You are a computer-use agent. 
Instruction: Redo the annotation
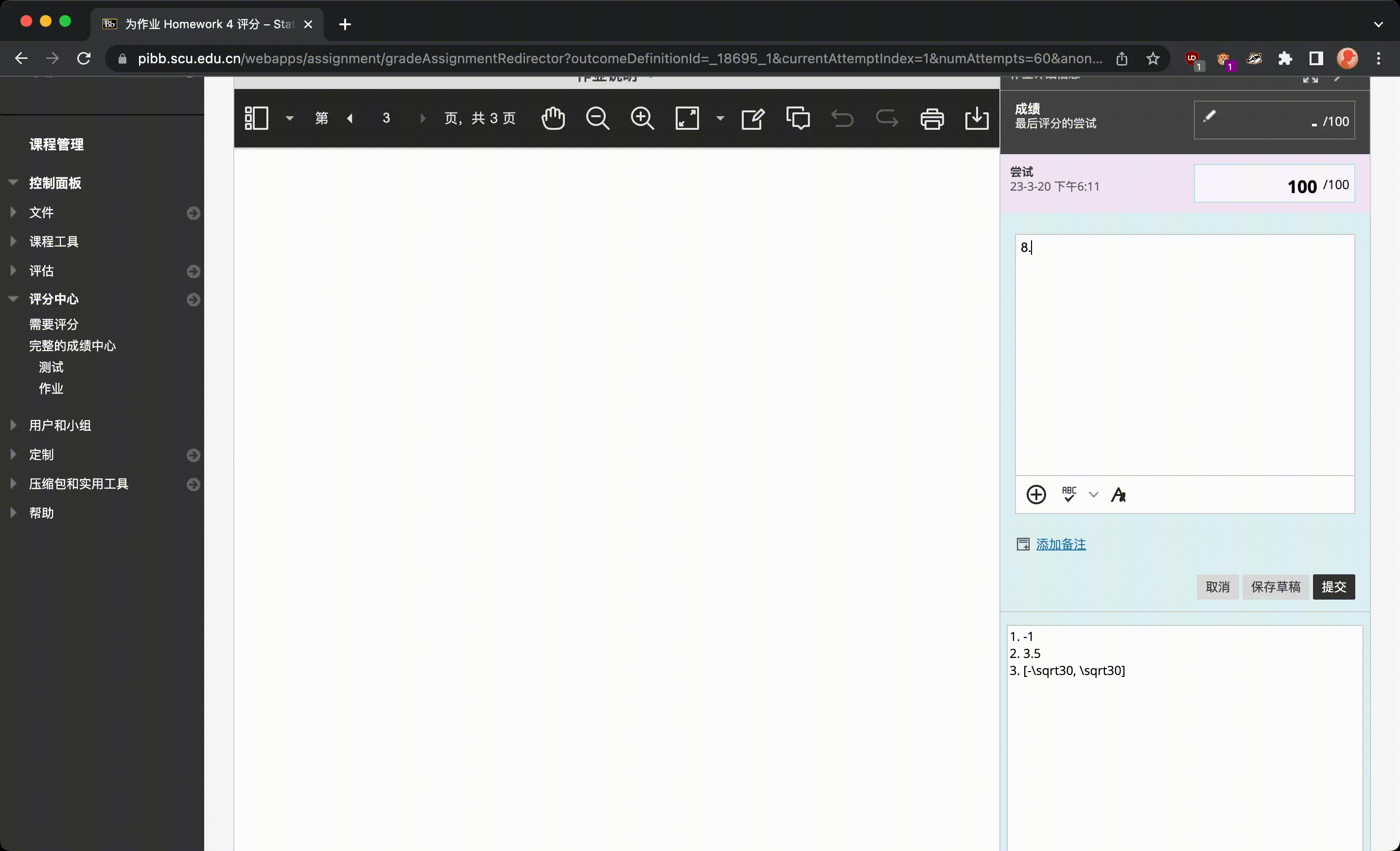coord(887,118)
